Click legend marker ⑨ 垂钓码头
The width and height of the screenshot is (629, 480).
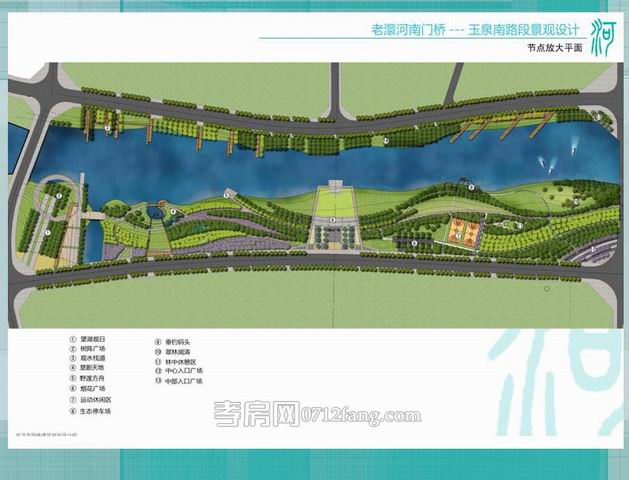click(x=157, y=341)
